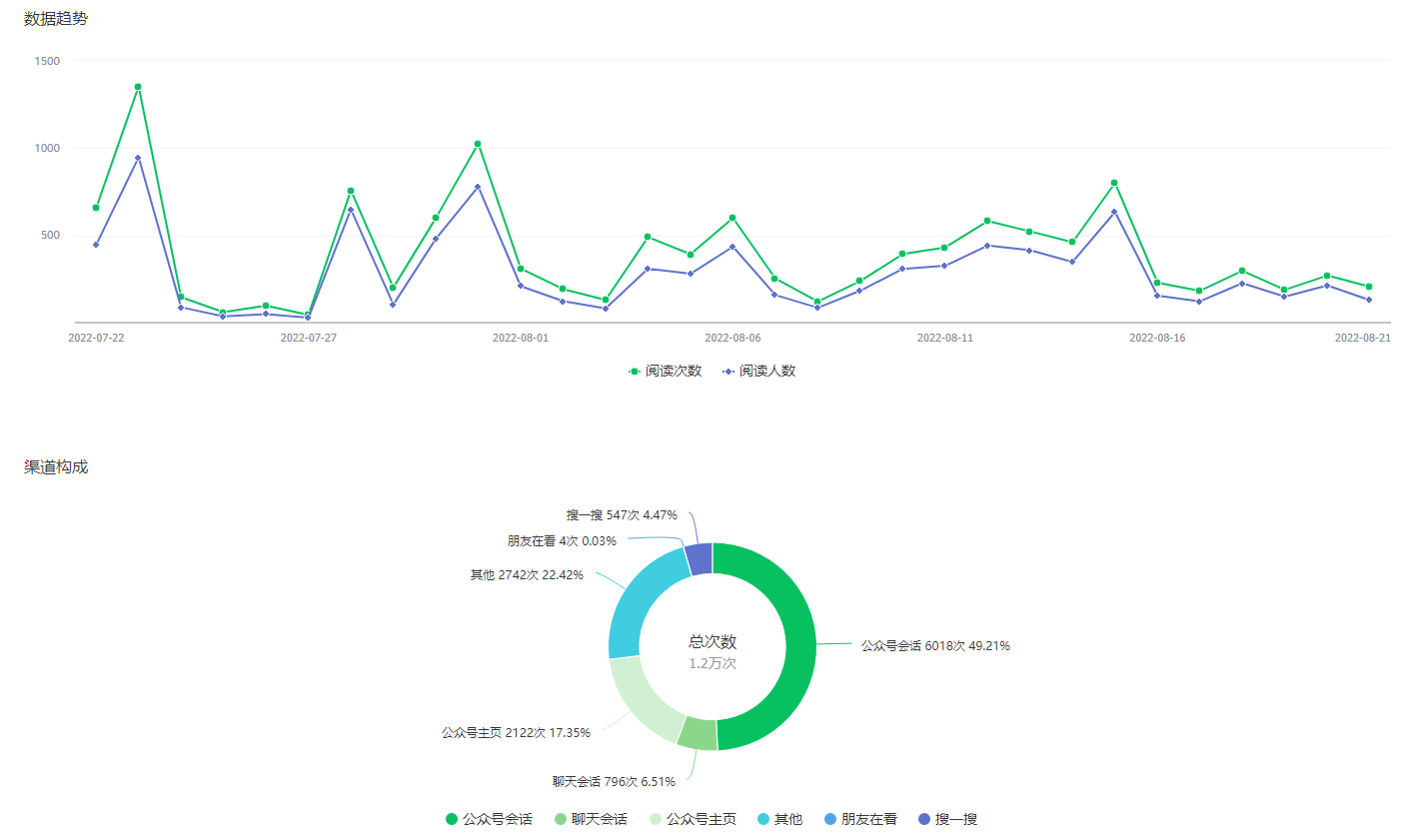
Task: Click the label 公众号会话 6018次 49.21%
Action: (935, 646)
